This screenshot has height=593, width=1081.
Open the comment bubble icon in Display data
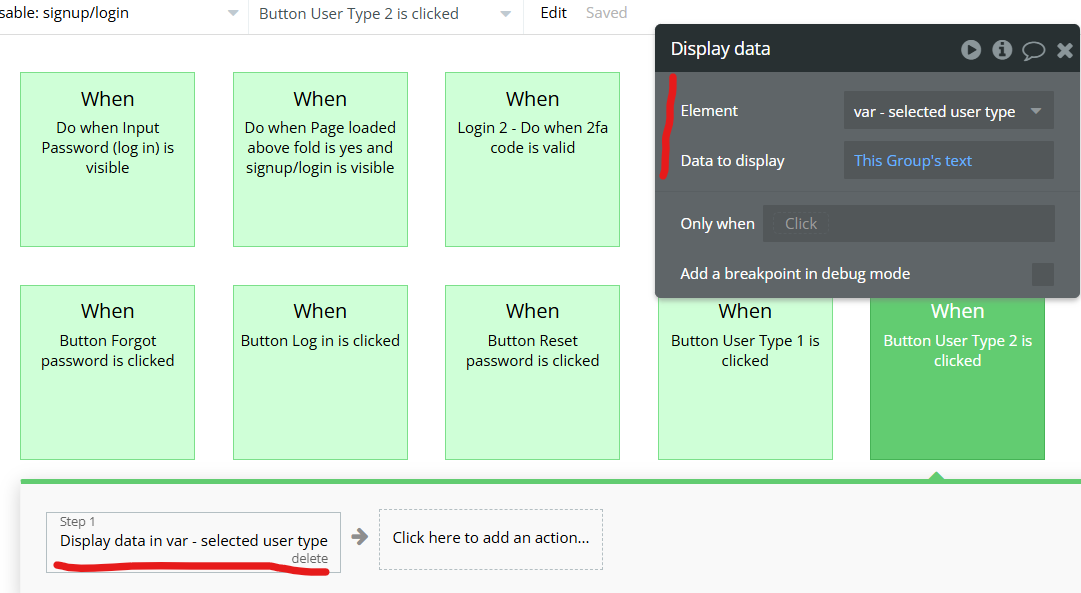[1033, 50]
